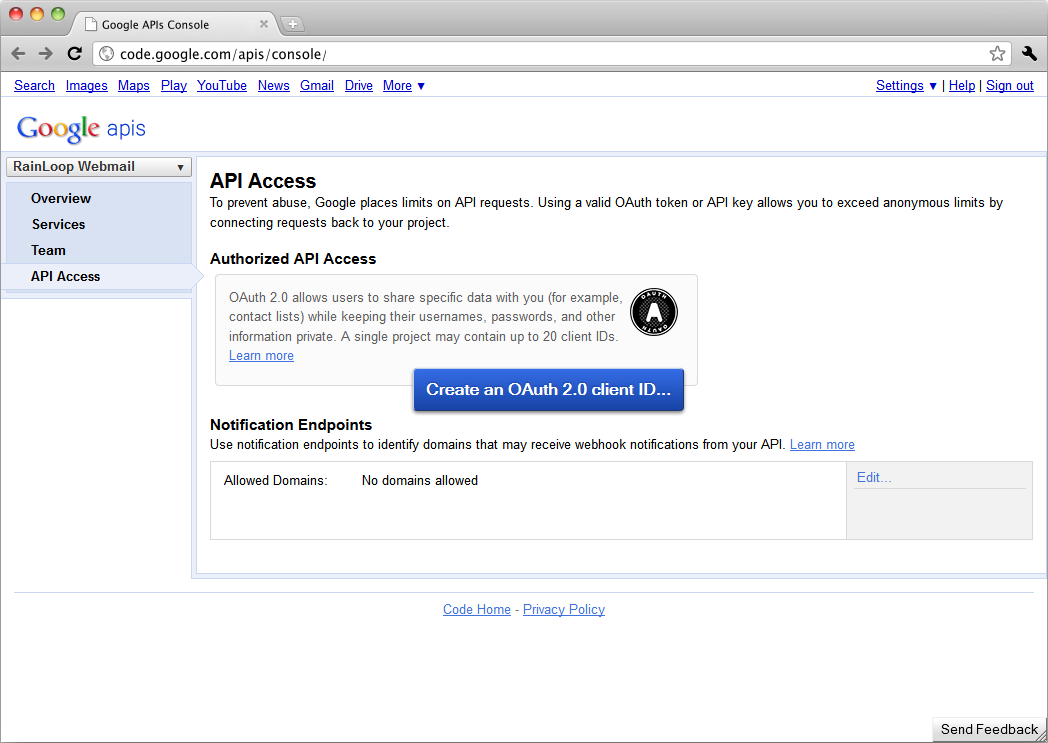Click Create an OAuth 2.0 client ID button
The image size is (1048, 743).
(548, 390)
